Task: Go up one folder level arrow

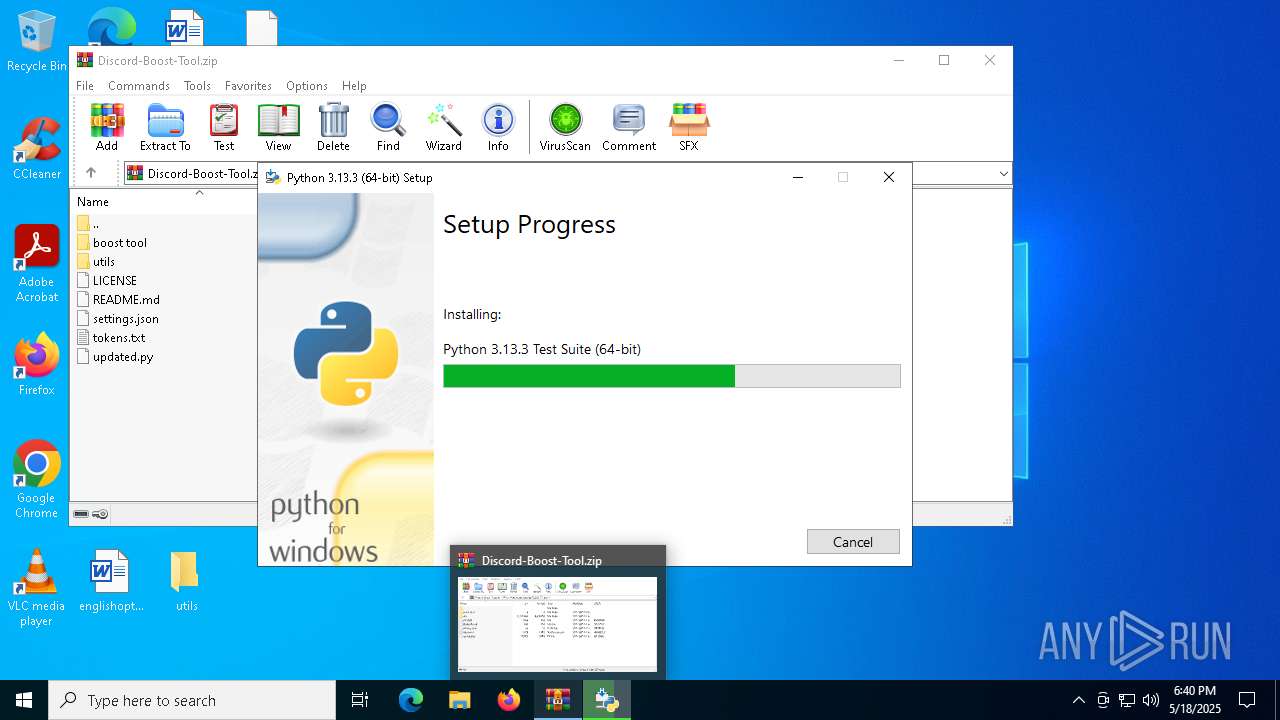Action: tap(91, 173)
